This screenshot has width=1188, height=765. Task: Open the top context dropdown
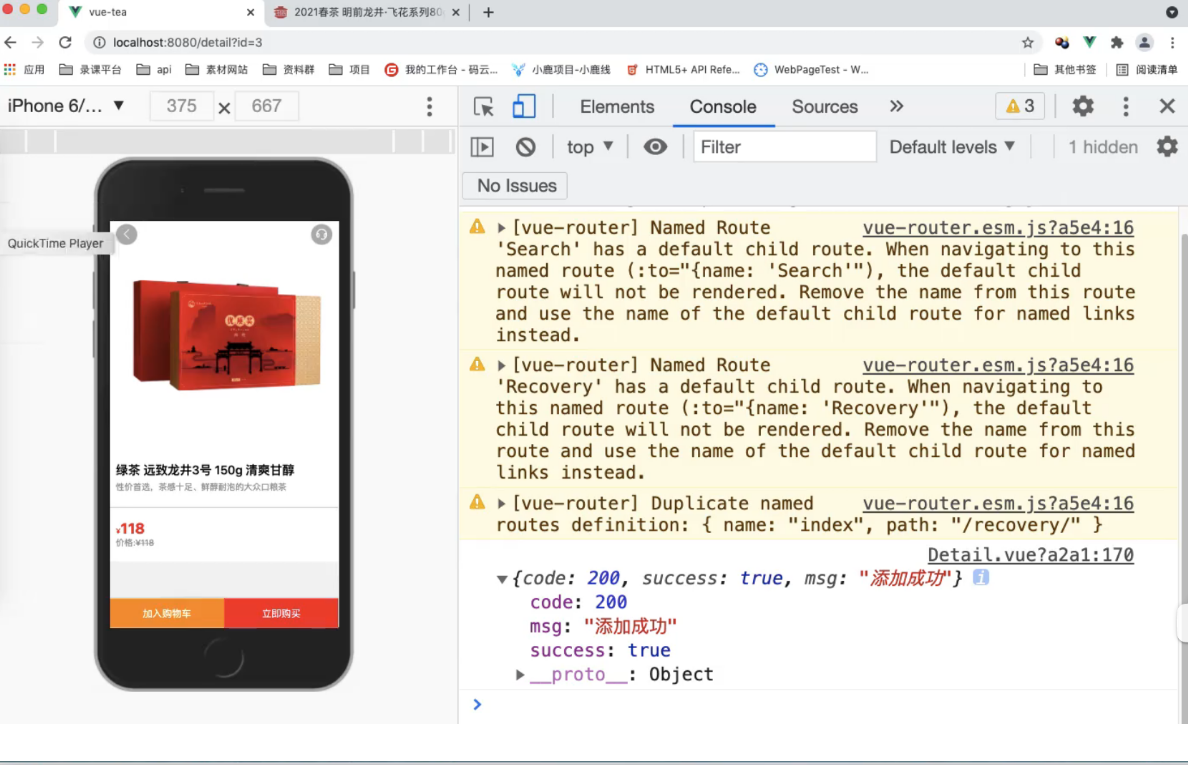pyautogui.click(x=590, y=147)
